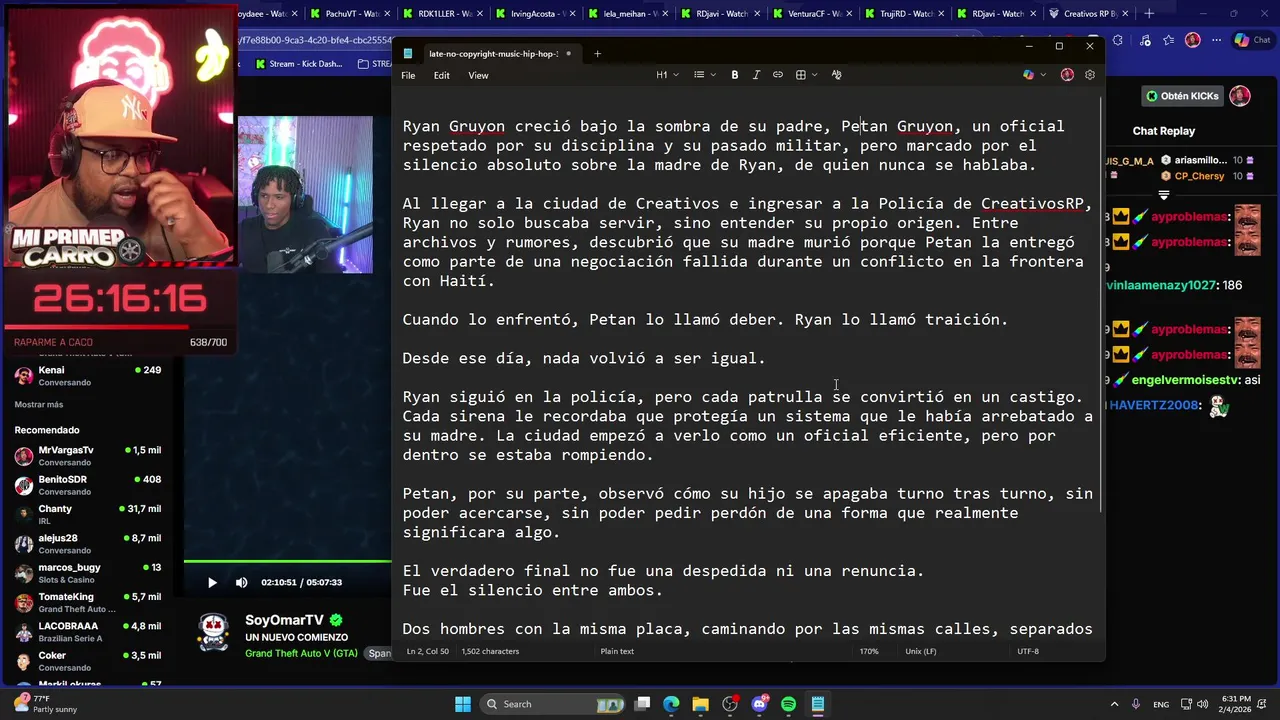1280x720 pixels.
Task: Open Spotify from the taskbar
Action: point(788,704)
